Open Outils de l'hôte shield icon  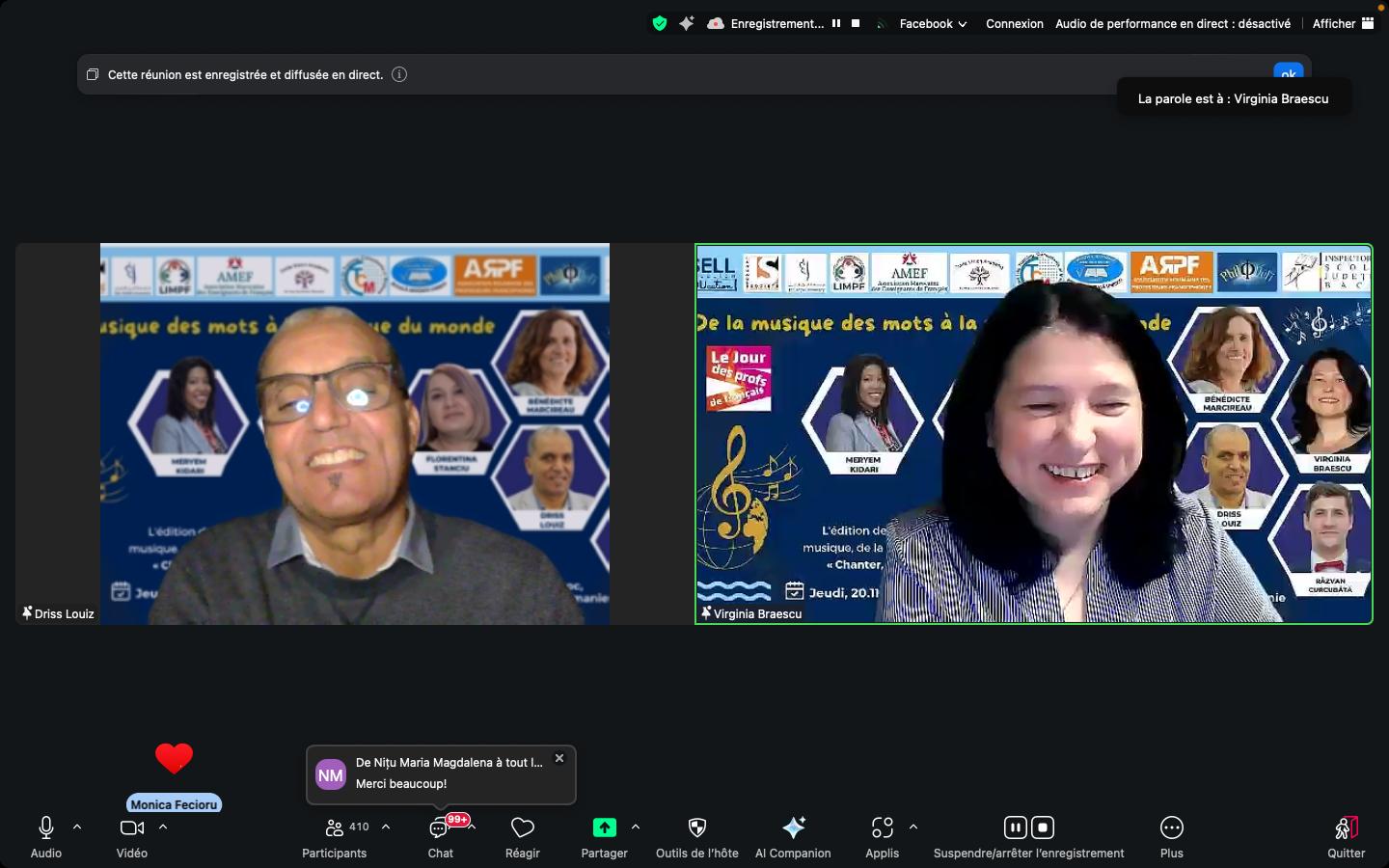pyautogui.click(x=696, y=827)
